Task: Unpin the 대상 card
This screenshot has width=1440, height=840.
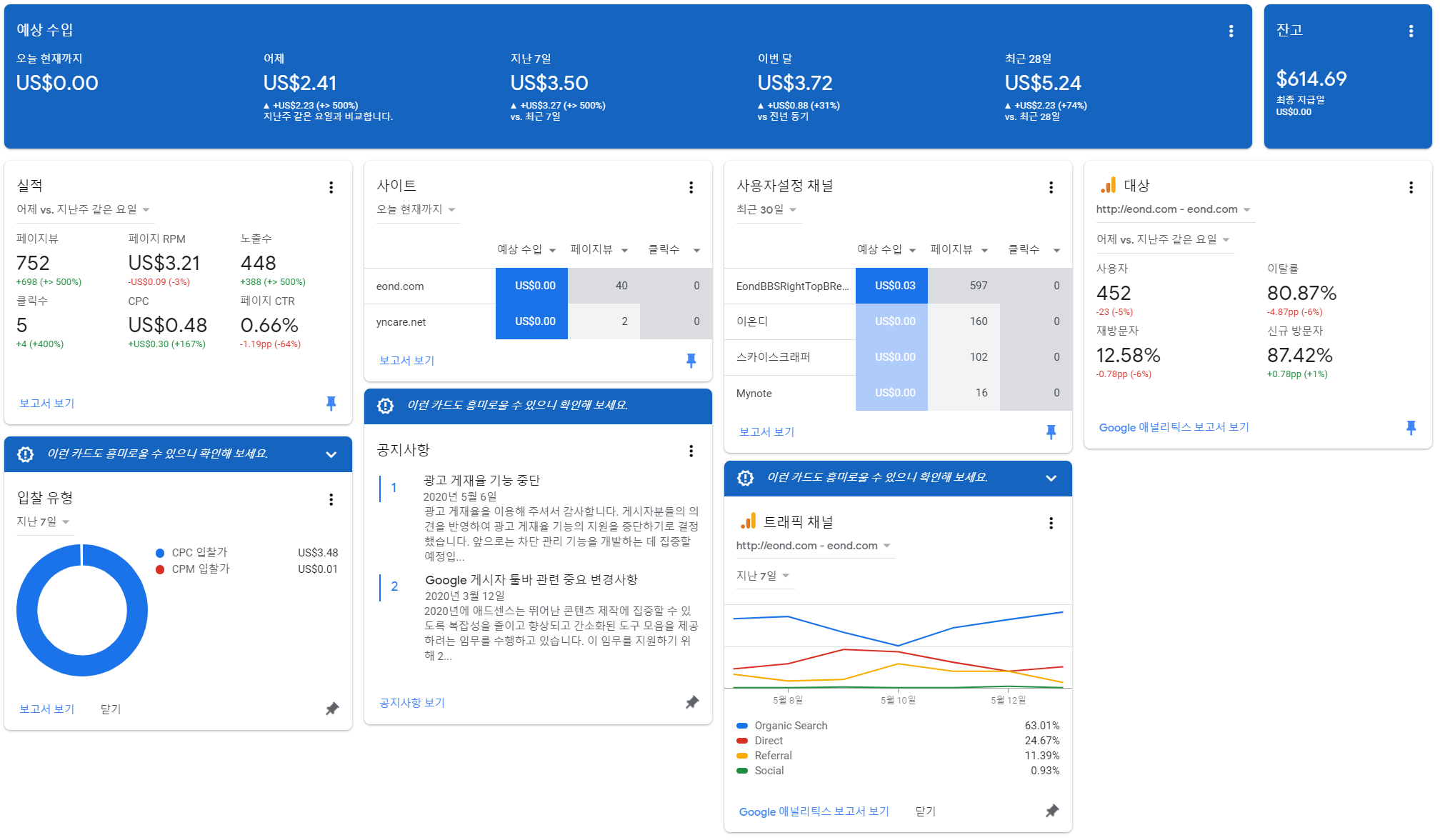Action: pos(1411,427)
